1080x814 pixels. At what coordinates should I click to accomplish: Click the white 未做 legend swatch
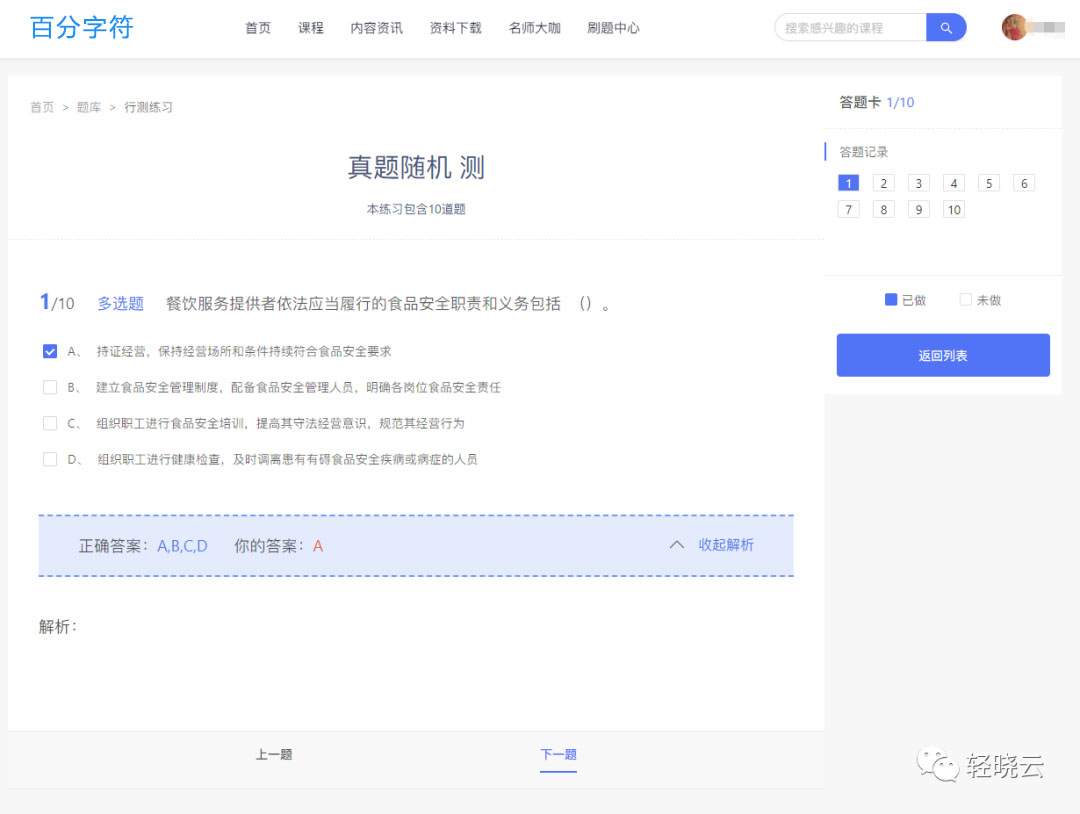[x=966, y=300]
